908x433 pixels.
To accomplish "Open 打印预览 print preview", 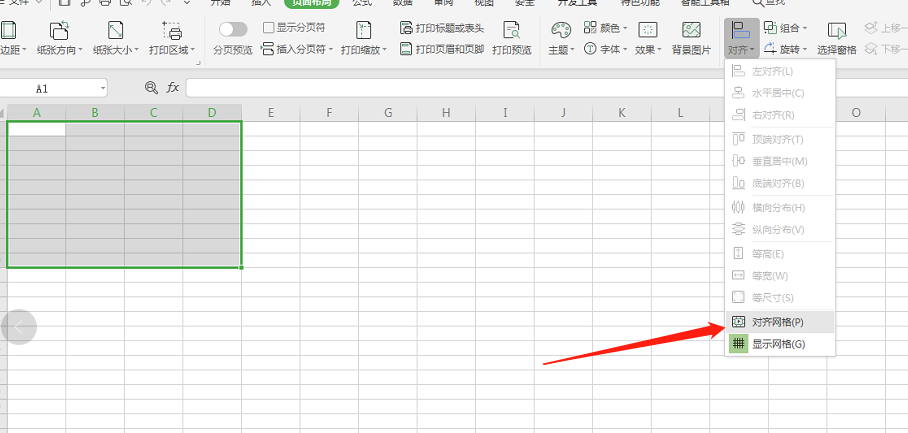I will 512,39.
